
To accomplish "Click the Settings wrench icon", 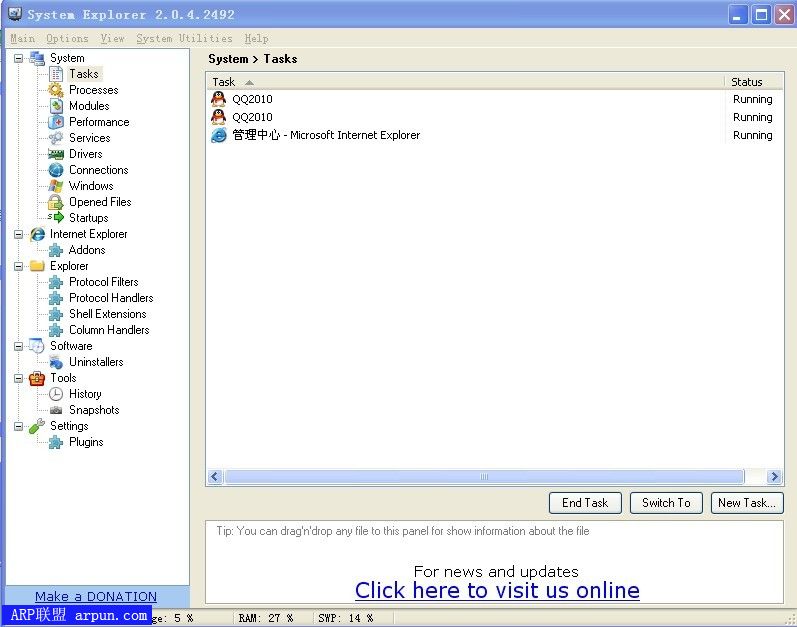I will pyautogui.click(x=37, y=426).
